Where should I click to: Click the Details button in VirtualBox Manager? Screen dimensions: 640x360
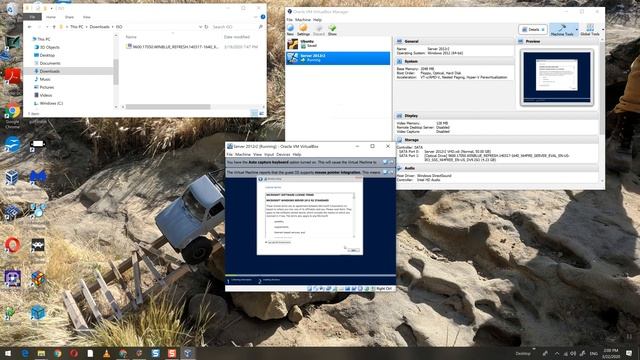(x=533, y=29)
